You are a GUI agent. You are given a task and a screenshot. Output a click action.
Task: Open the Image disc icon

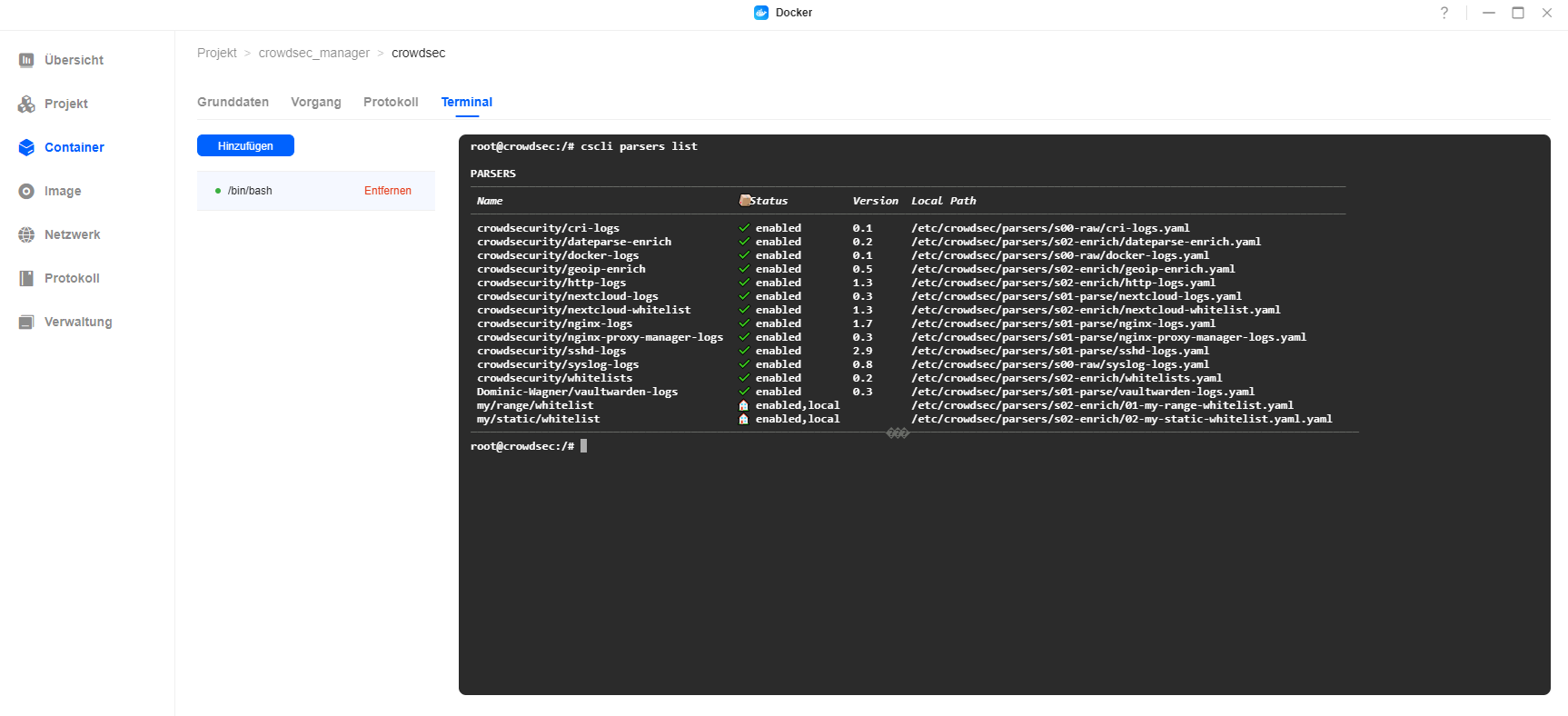click(26, 191)
